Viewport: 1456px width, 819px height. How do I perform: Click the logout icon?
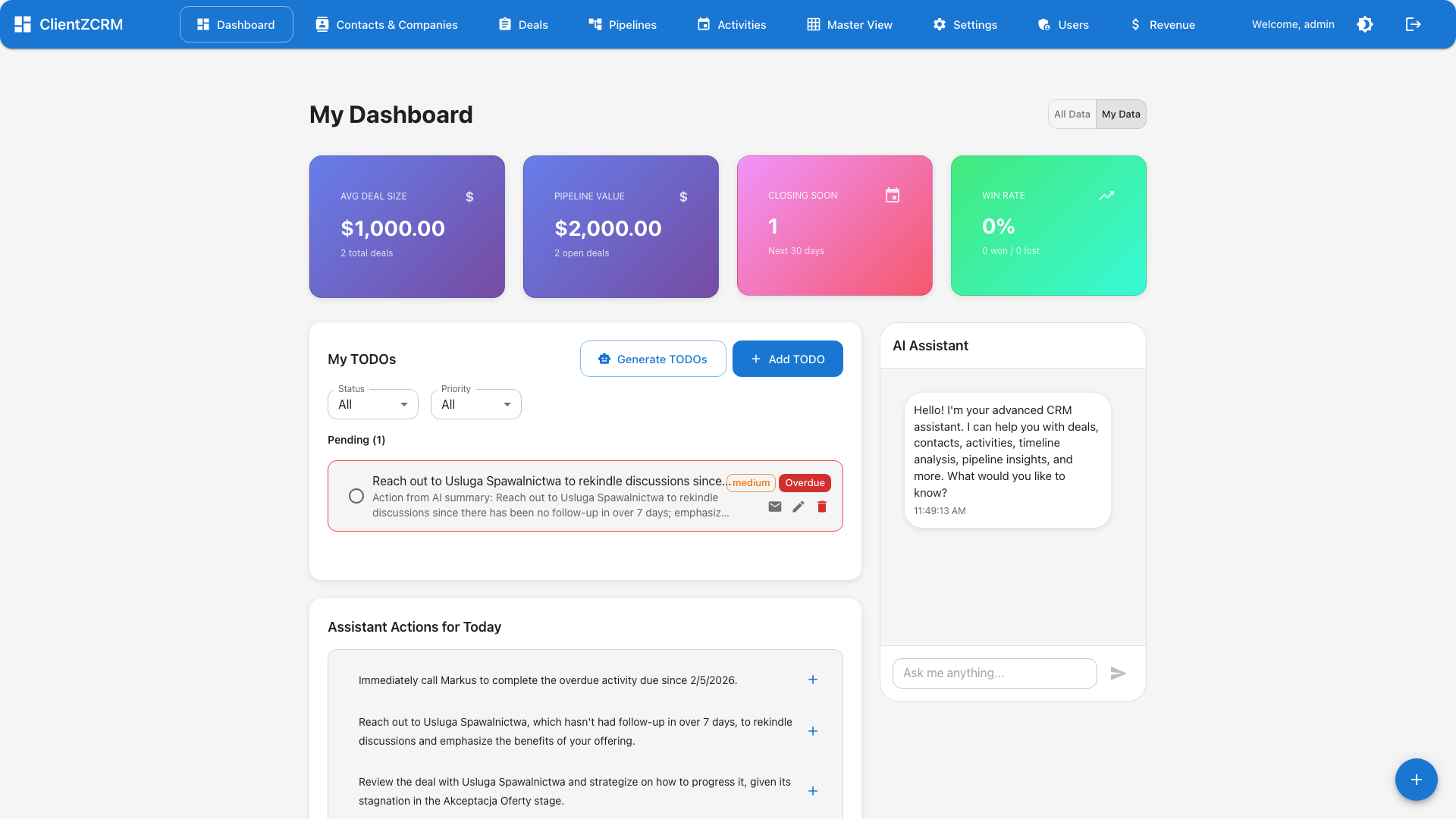pyautogui.click(x=1413, y=24)
